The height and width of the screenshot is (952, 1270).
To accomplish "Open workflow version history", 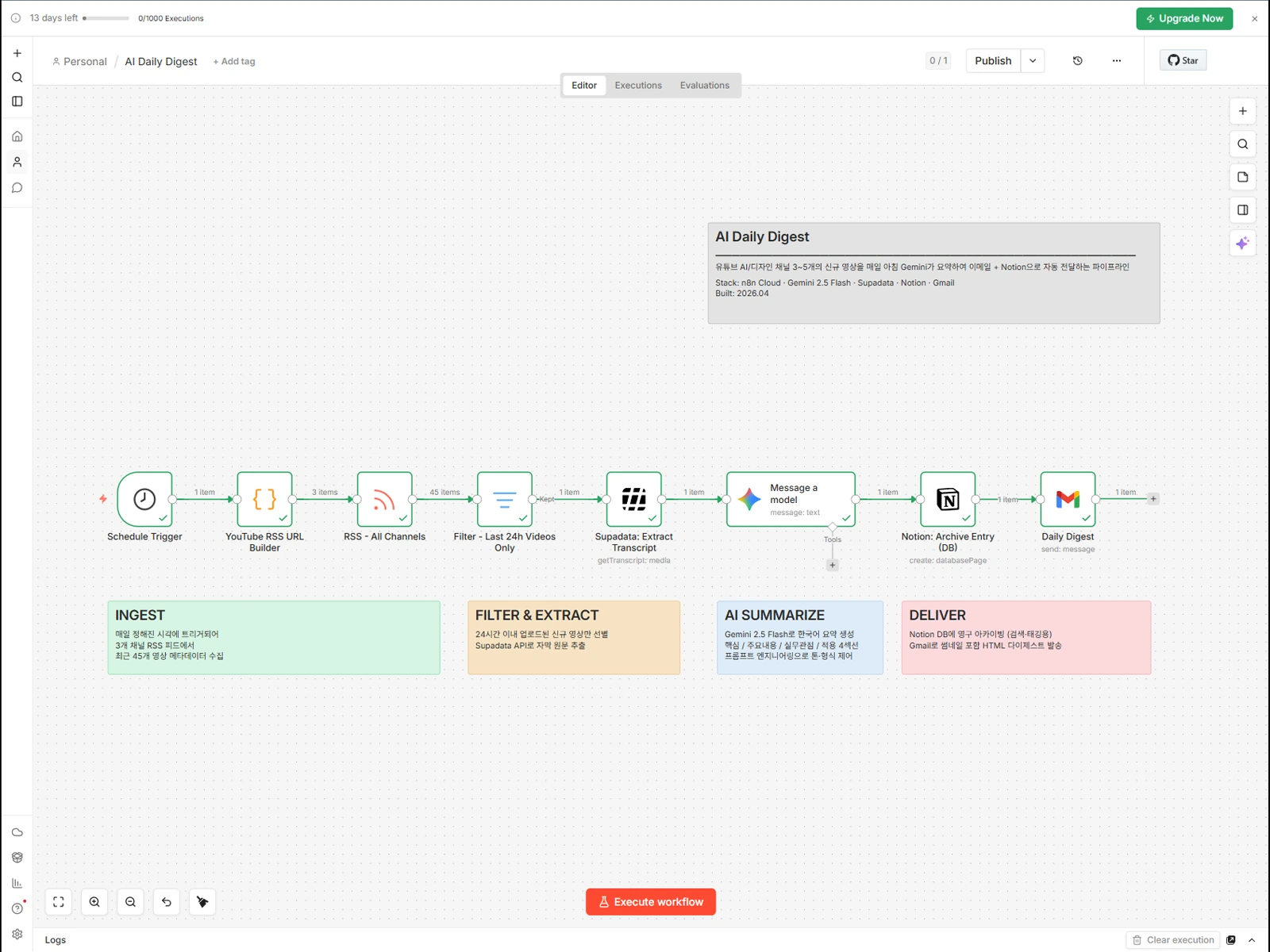I will point(1078,61).
